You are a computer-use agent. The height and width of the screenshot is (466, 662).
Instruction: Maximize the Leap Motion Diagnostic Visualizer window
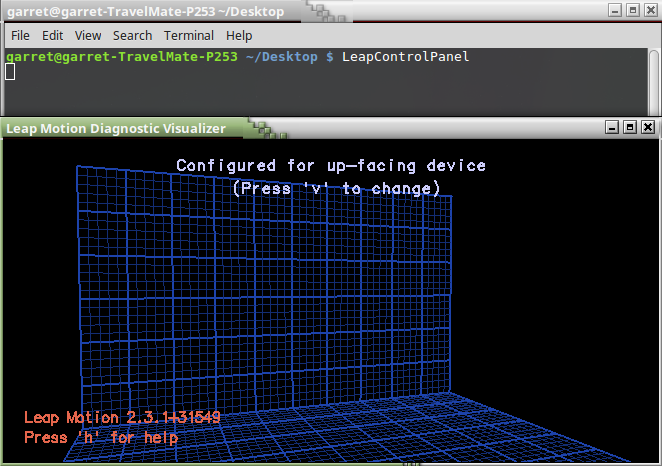[630, 127]
